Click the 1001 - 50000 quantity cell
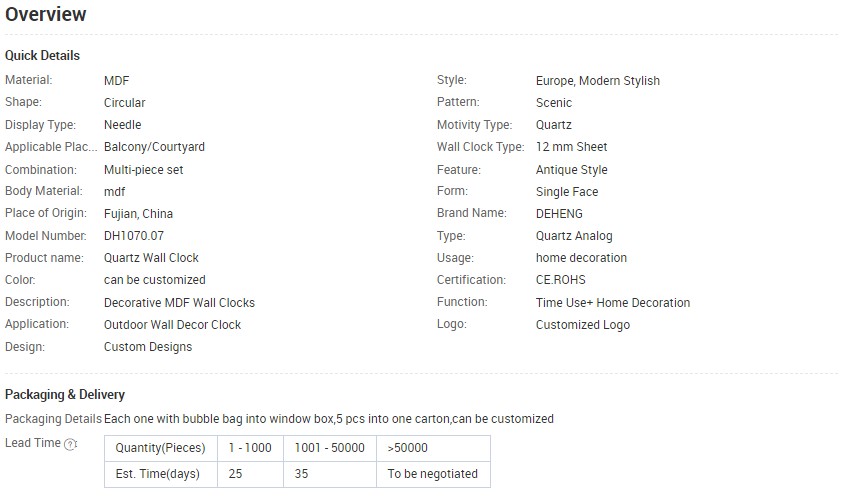The height and width of the screenshot is (504, 849). (330, 448)
